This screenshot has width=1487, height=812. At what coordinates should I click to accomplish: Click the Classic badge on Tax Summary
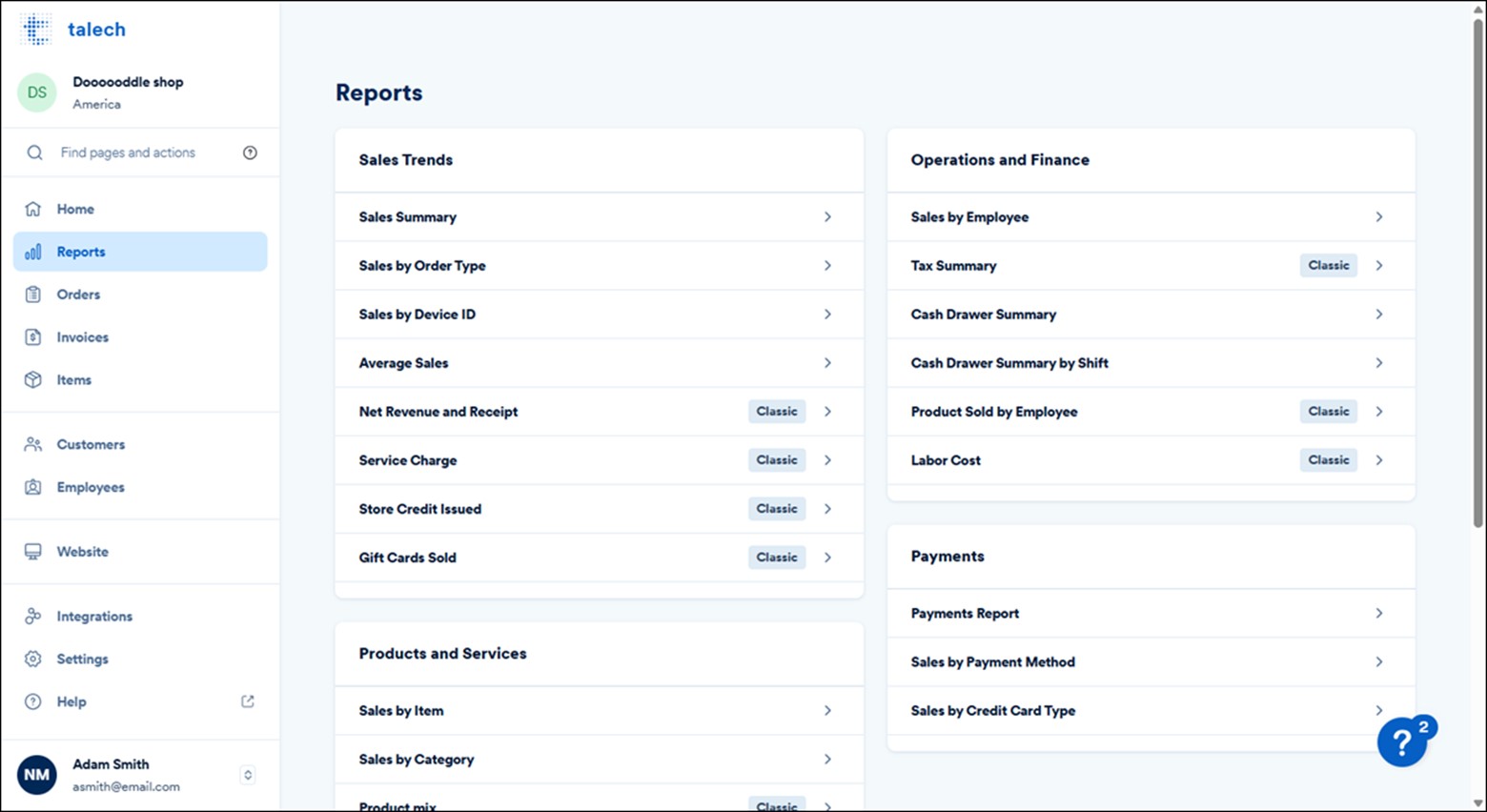pyautogui.click(x=1328, y=265)
